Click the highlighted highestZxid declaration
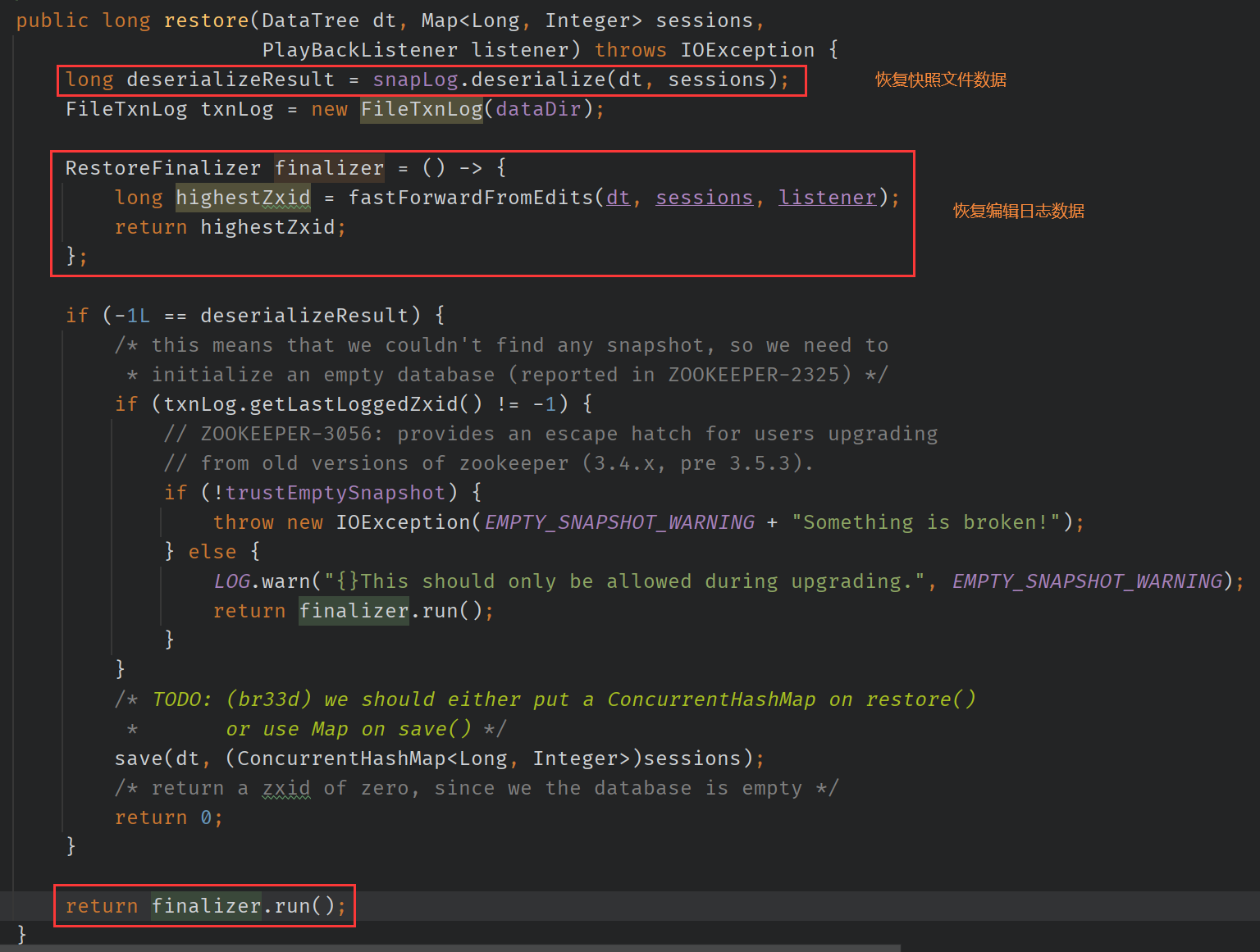 243,198
